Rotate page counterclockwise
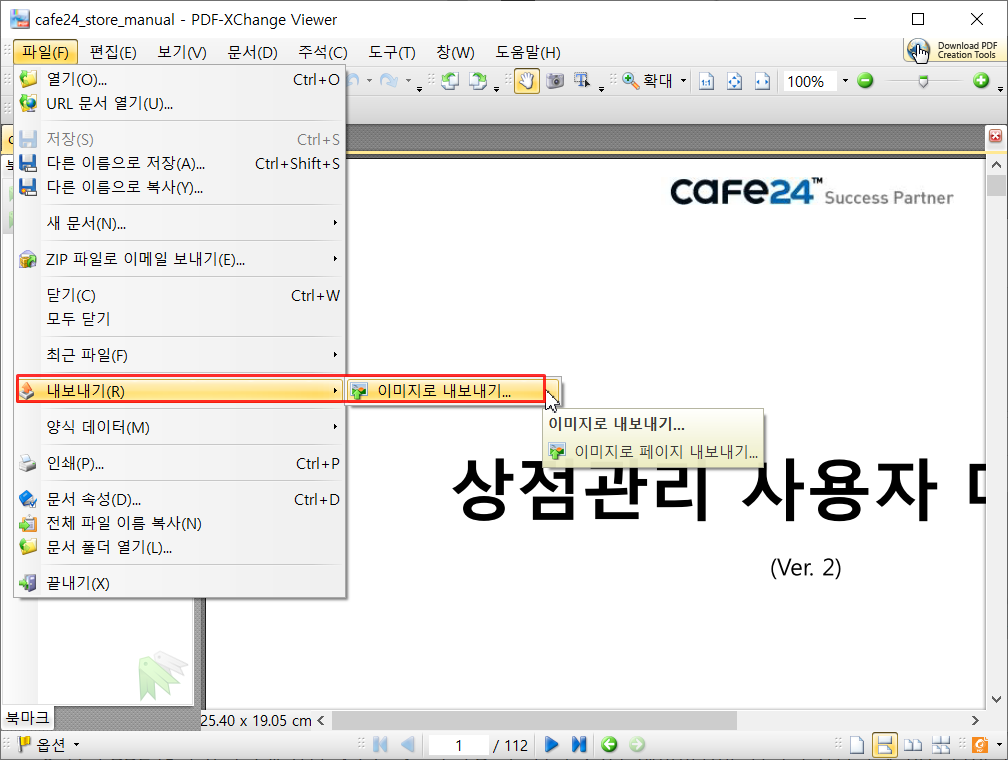This screenshot has width=1008, height=760. 450,81
